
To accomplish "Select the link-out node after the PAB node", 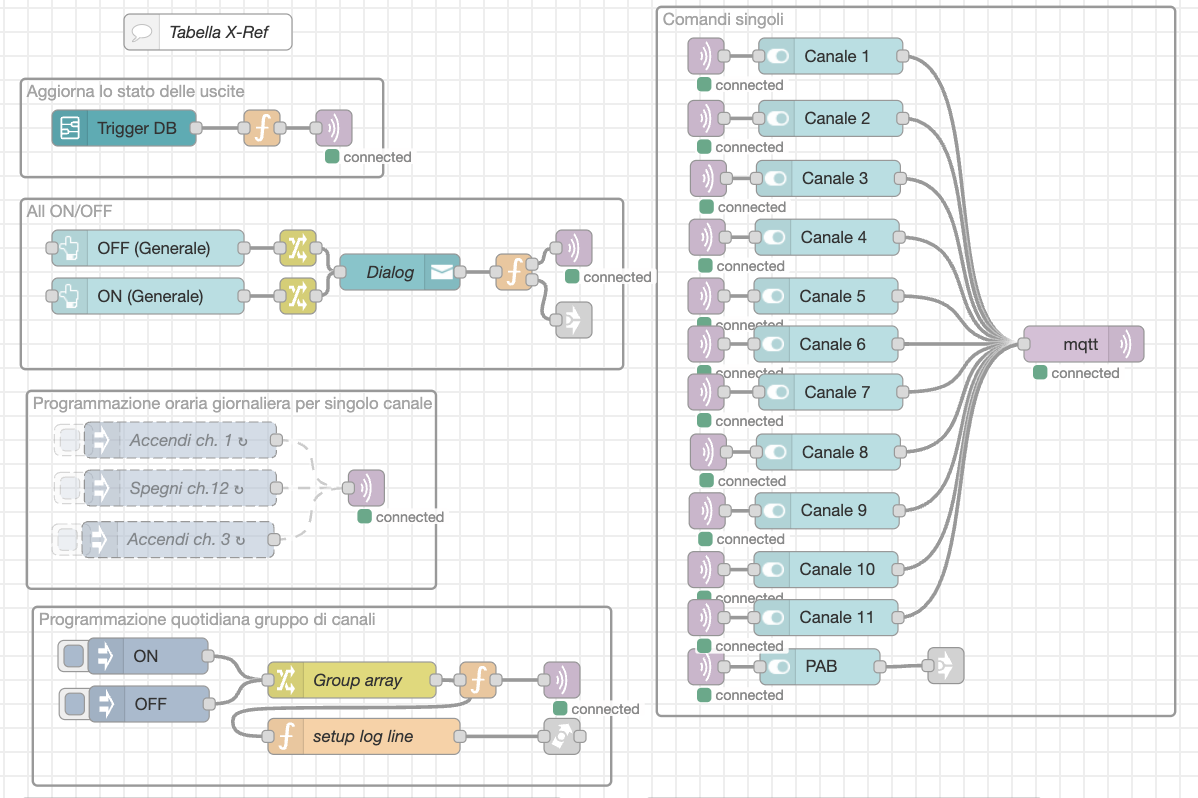I will 944,666.
